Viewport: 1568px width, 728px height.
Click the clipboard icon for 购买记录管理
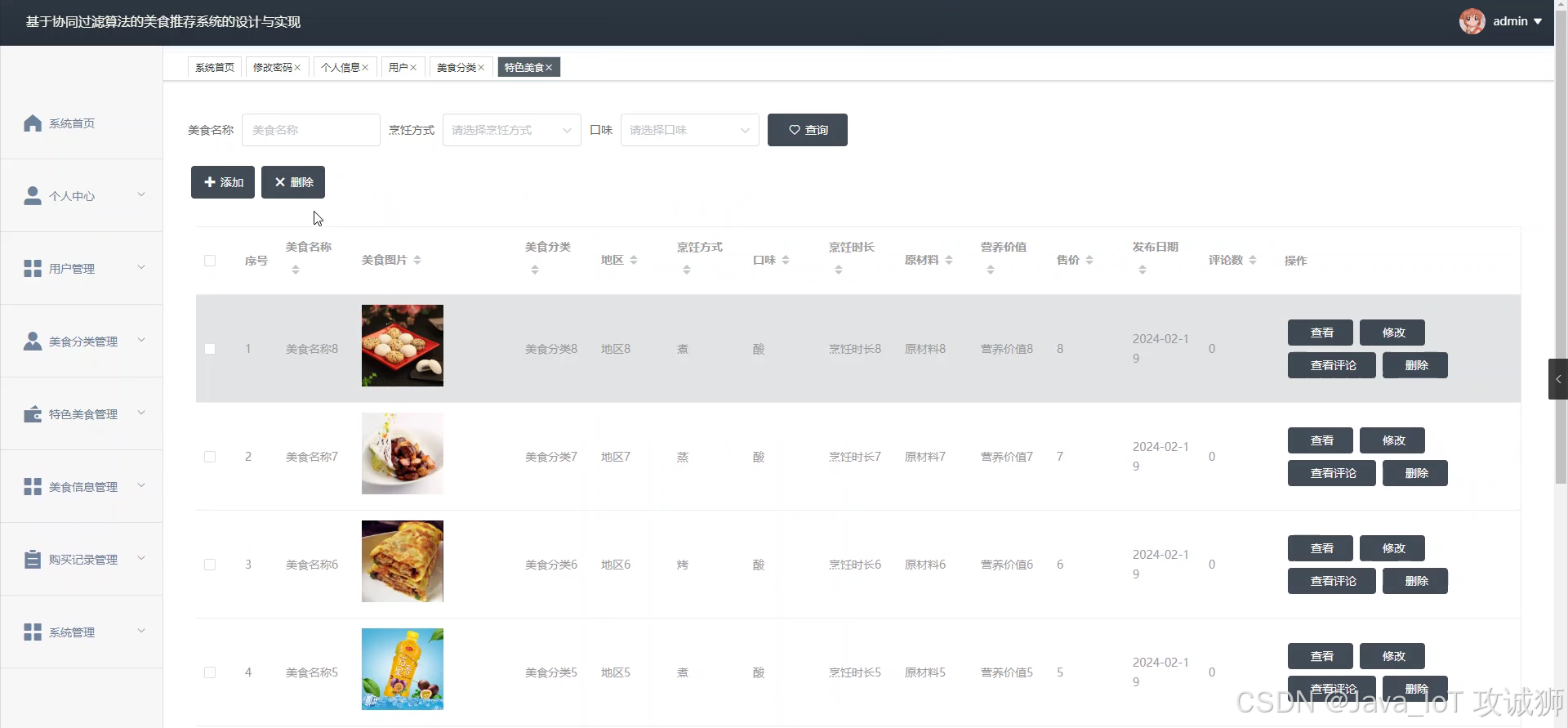click(33, 560)
